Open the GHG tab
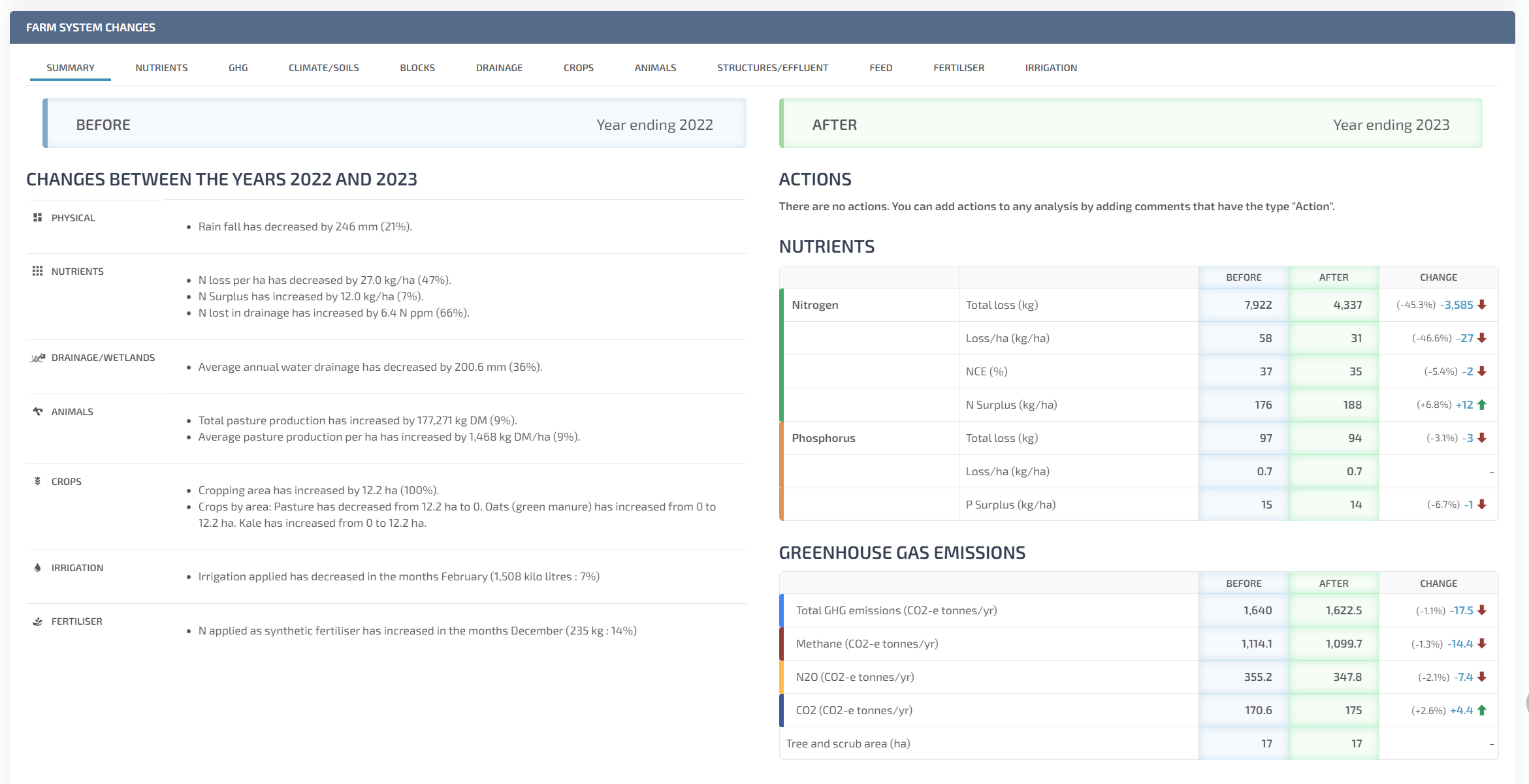 238,68
